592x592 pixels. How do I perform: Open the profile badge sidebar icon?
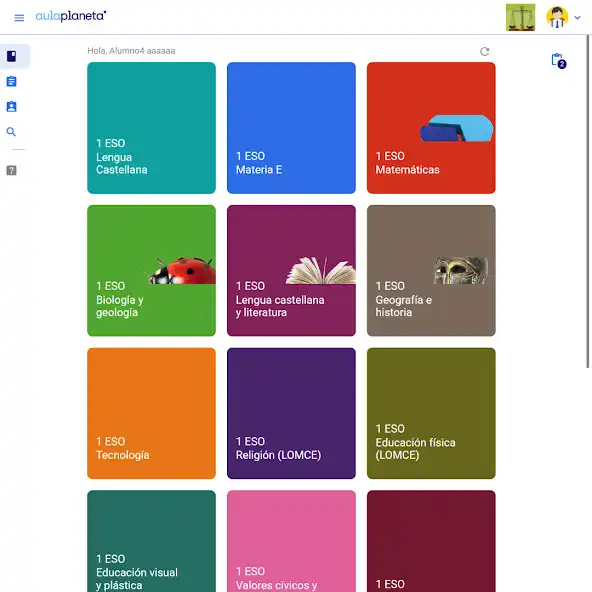[12, 106]
